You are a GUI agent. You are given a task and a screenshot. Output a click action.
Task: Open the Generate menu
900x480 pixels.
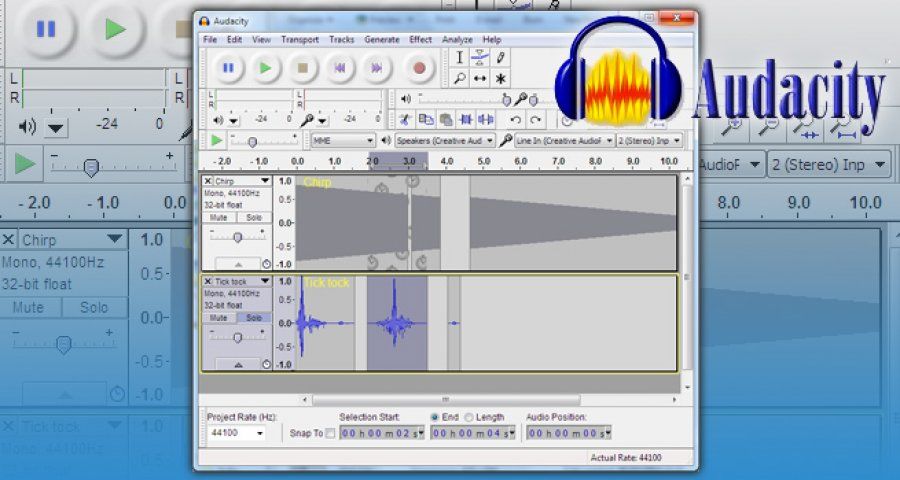[381, 39]
